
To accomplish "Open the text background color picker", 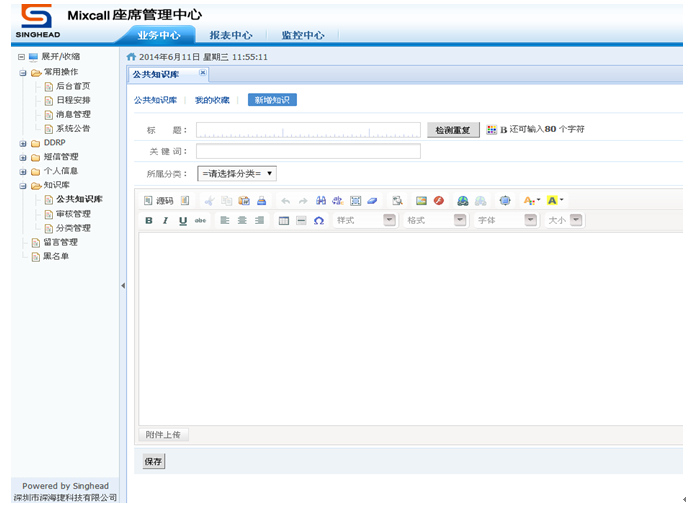I will point(555,201).
